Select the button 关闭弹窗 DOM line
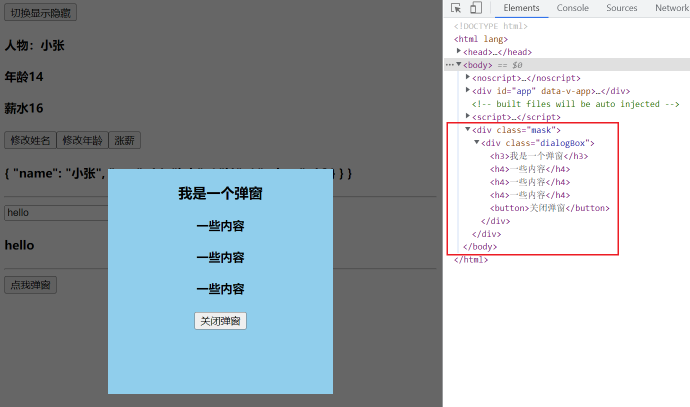 [550, 208]
